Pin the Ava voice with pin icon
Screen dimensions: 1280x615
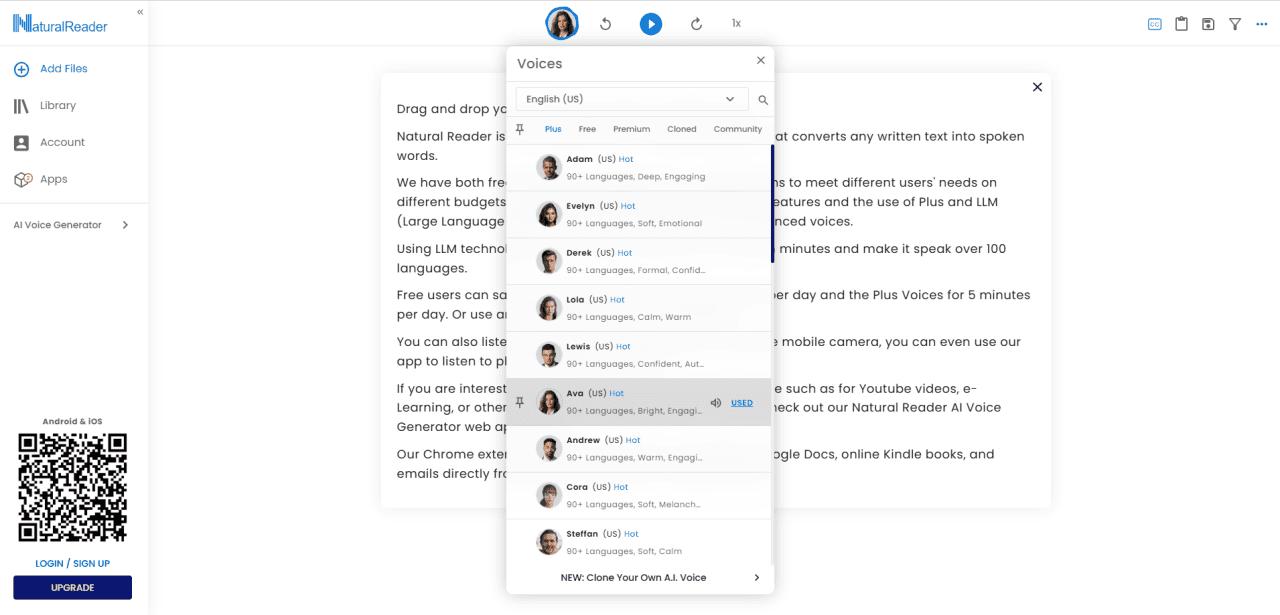[x=520, y=402]
